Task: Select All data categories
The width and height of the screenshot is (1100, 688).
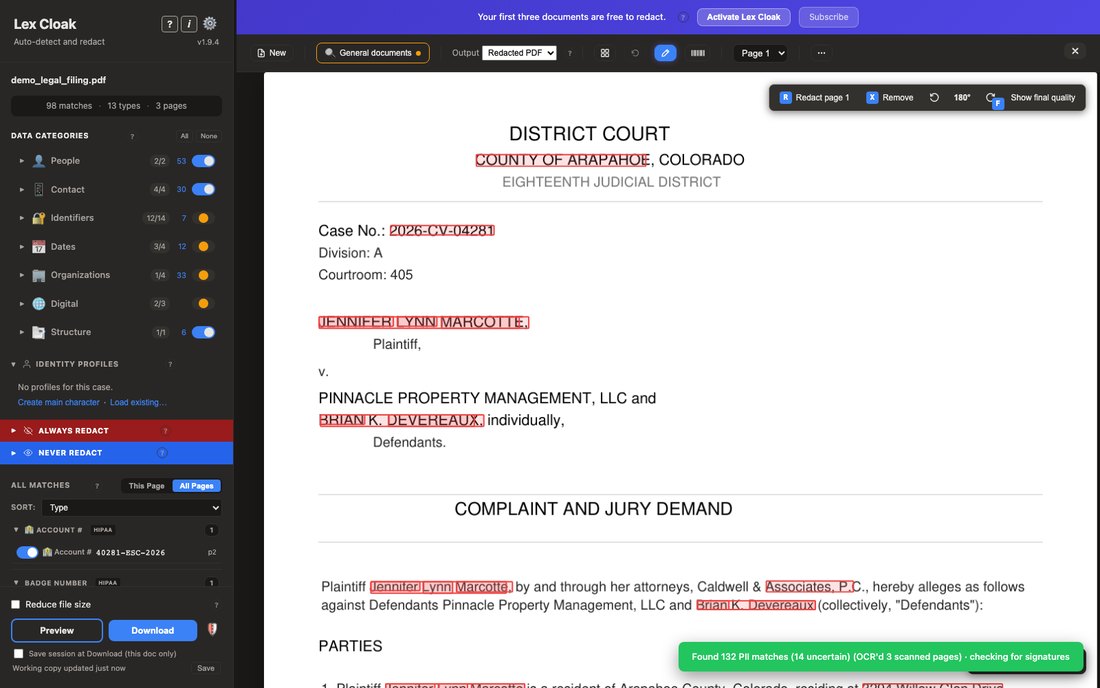Action: click(185, 136)
